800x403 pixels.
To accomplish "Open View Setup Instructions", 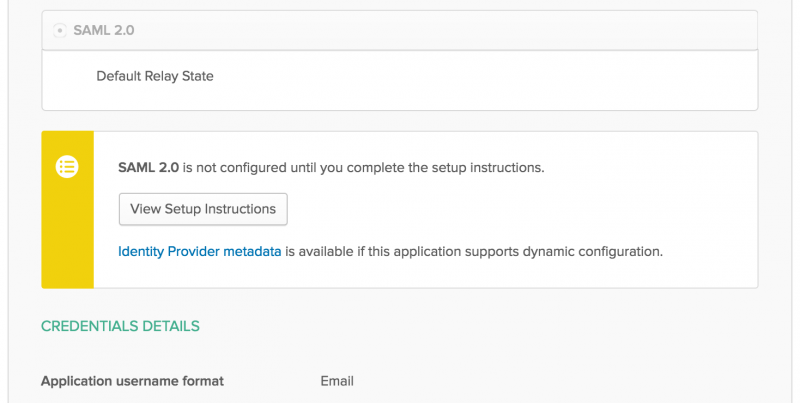I will click(x=203, y=209).
